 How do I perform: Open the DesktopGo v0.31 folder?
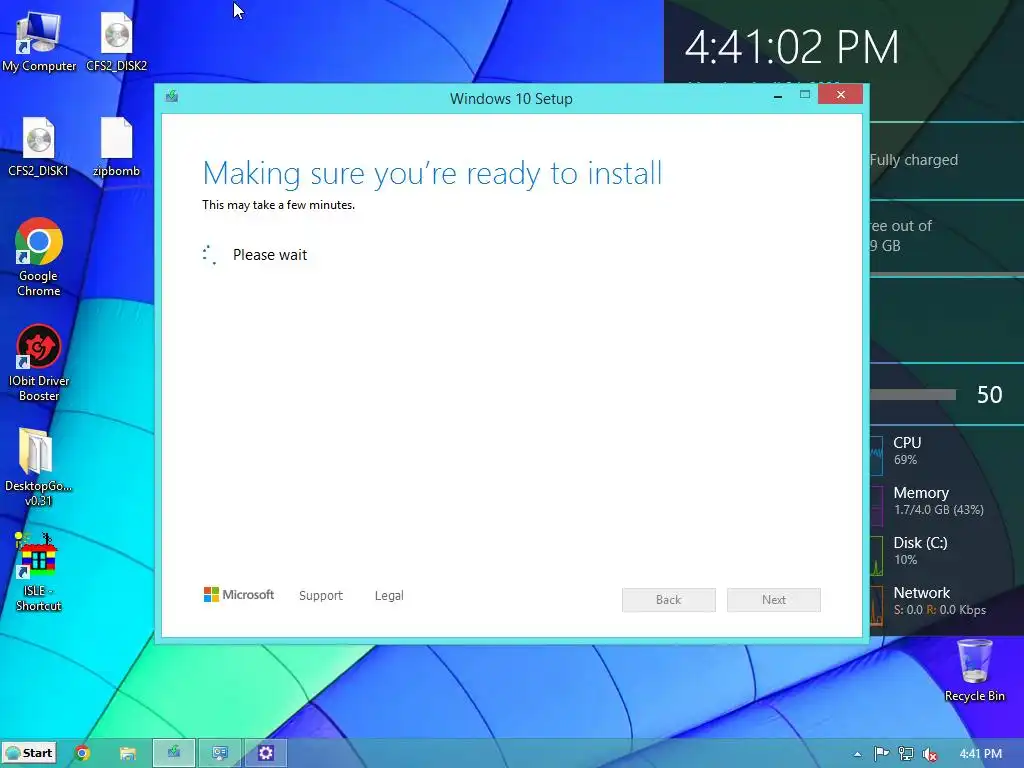click(39, 467)
